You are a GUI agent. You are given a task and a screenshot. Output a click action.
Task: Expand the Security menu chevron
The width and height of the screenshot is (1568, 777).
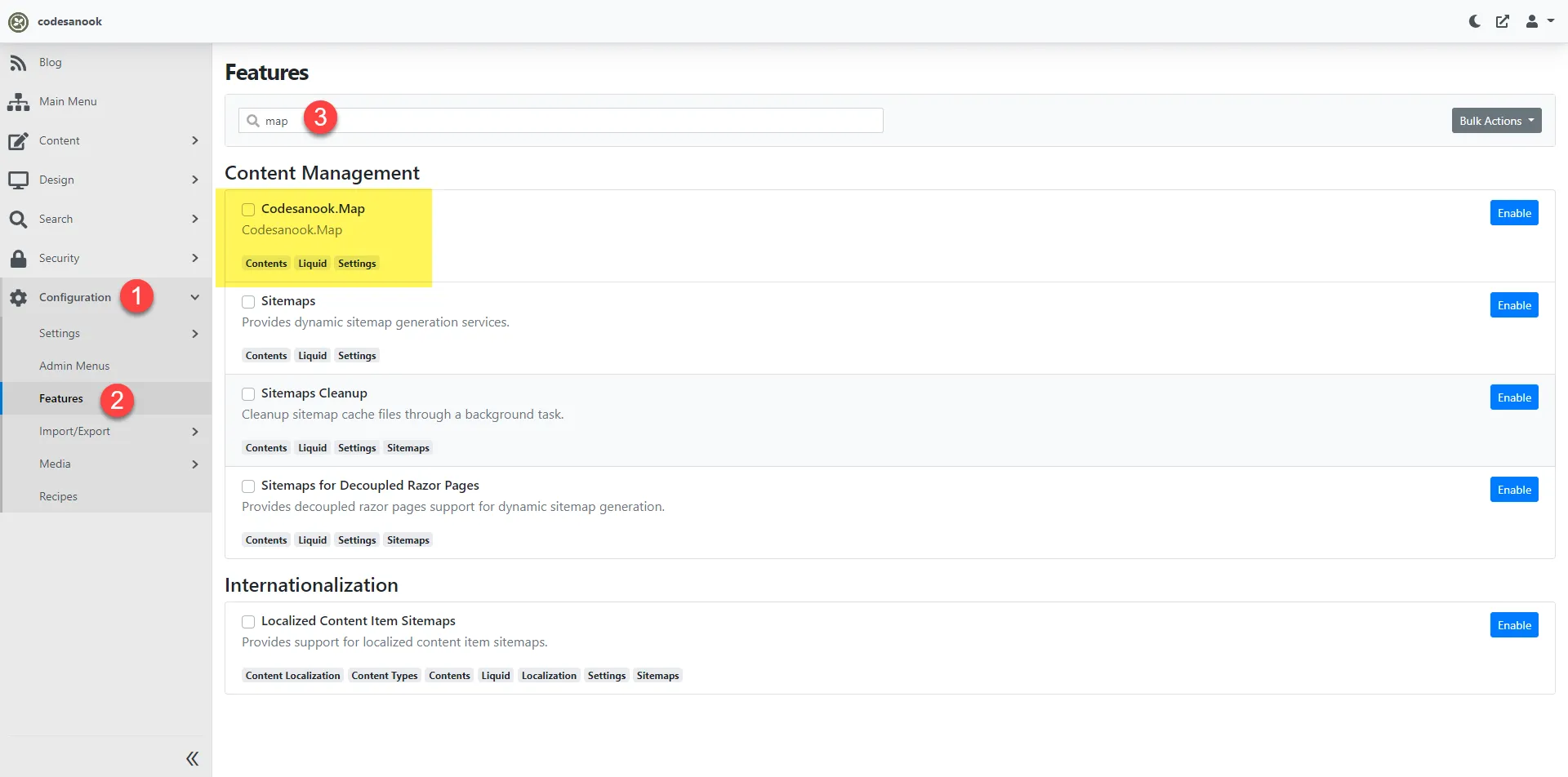(194, 259)
